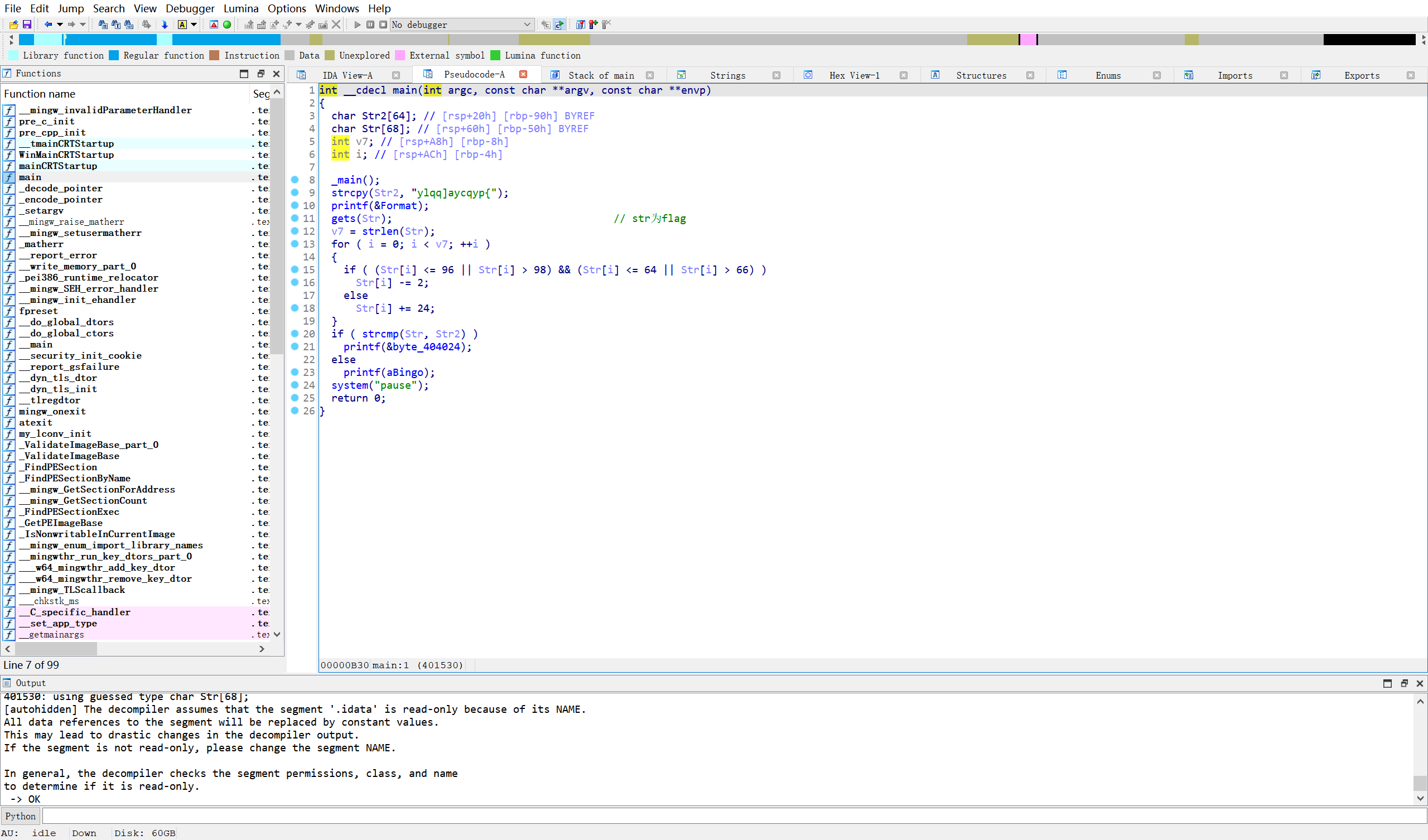
Task: Toggle breakpoint dot on line 20
Action: [295, 334]
